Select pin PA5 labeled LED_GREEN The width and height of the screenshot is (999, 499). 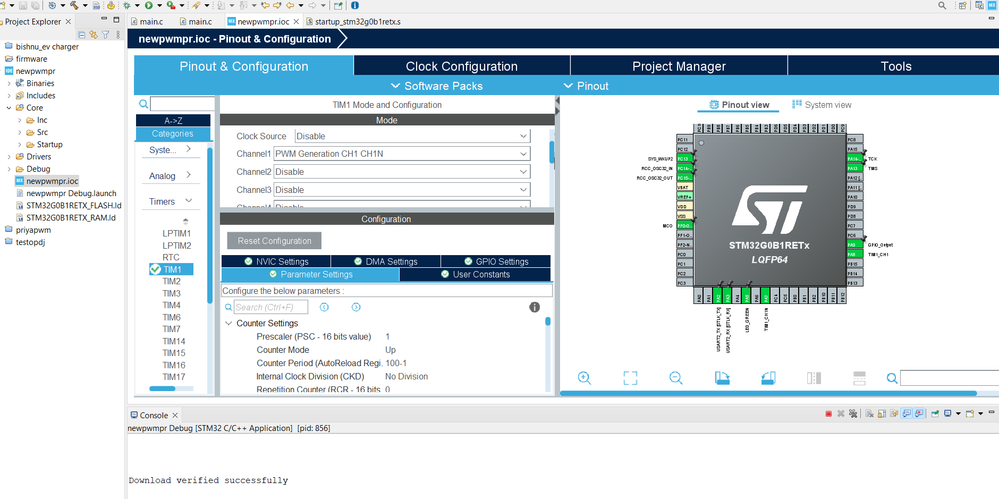click(746, 296)
